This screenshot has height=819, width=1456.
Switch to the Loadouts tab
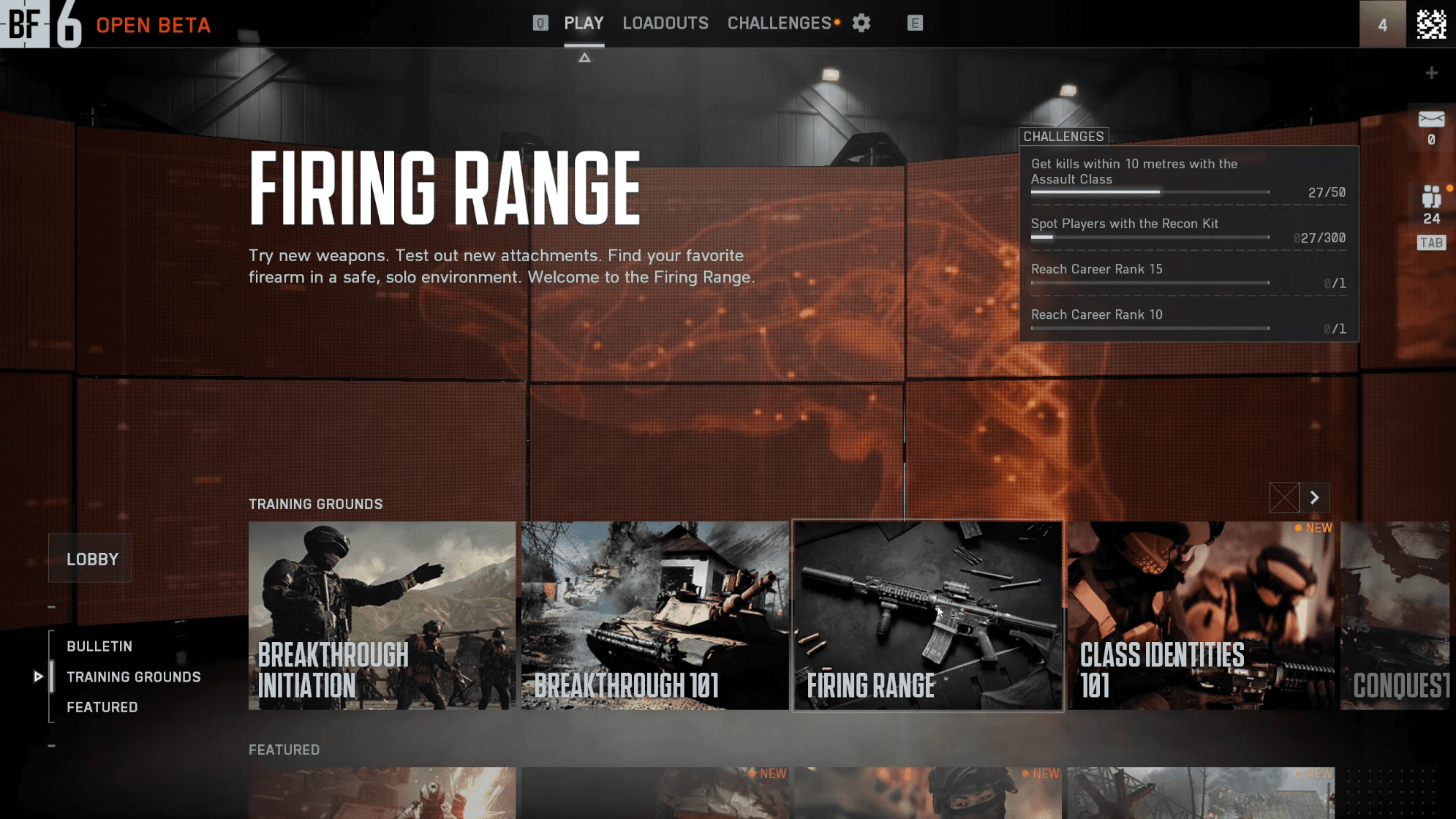[x=665, y=23]
